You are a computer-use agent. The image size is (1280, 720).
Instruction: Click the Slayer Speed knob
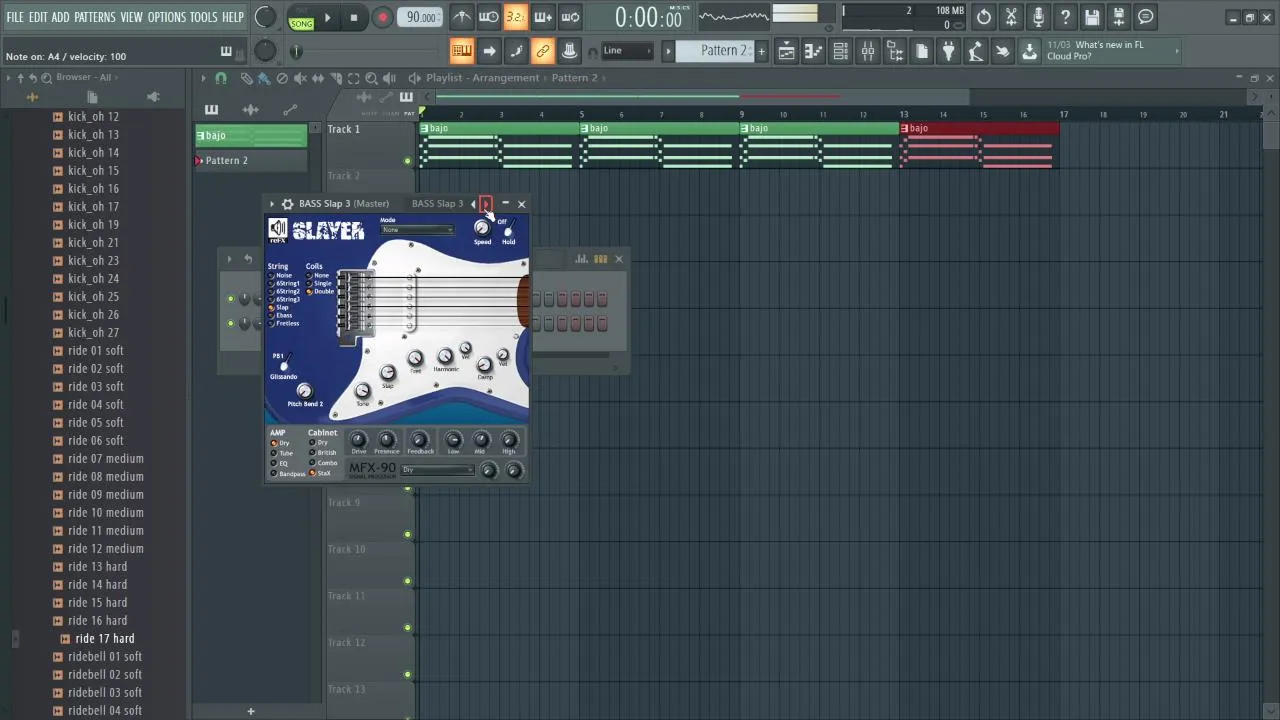(482, 227)
